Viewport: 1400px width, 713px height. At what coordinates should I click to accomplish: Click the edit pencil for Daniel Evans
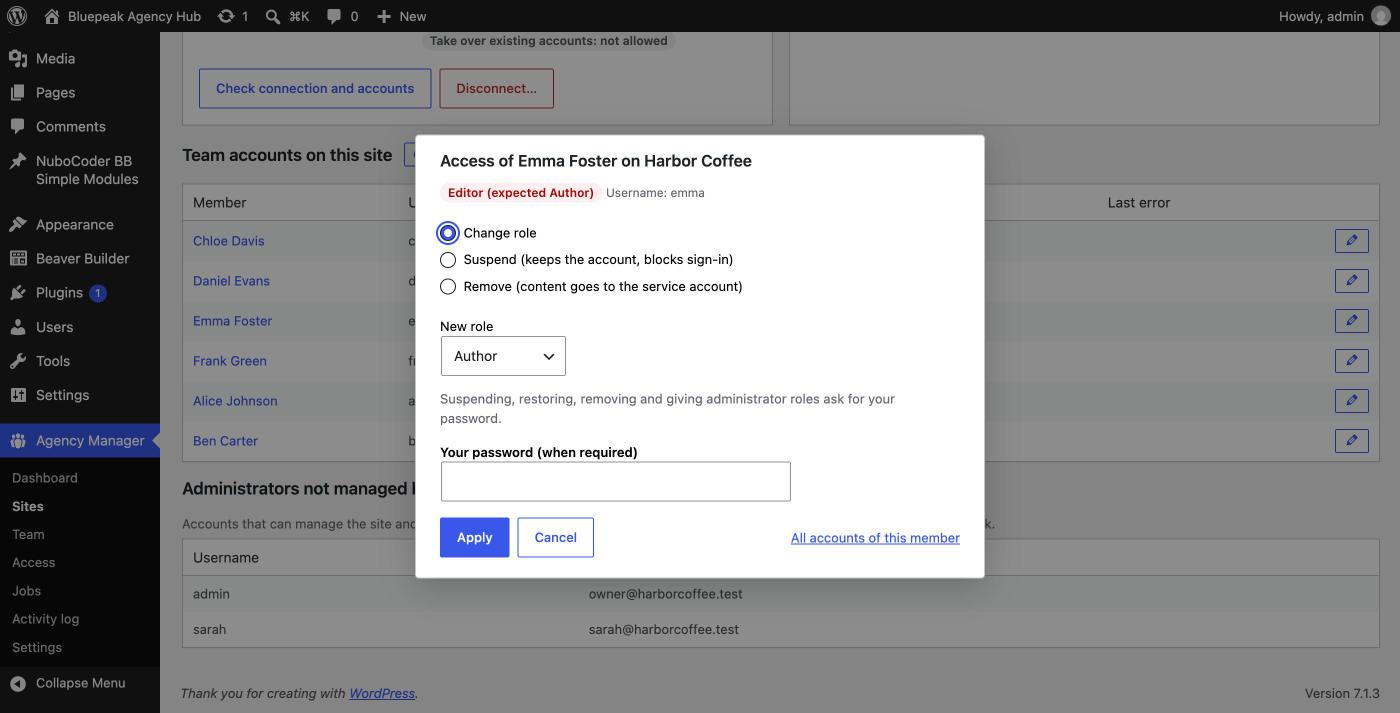coord(1352,281)
